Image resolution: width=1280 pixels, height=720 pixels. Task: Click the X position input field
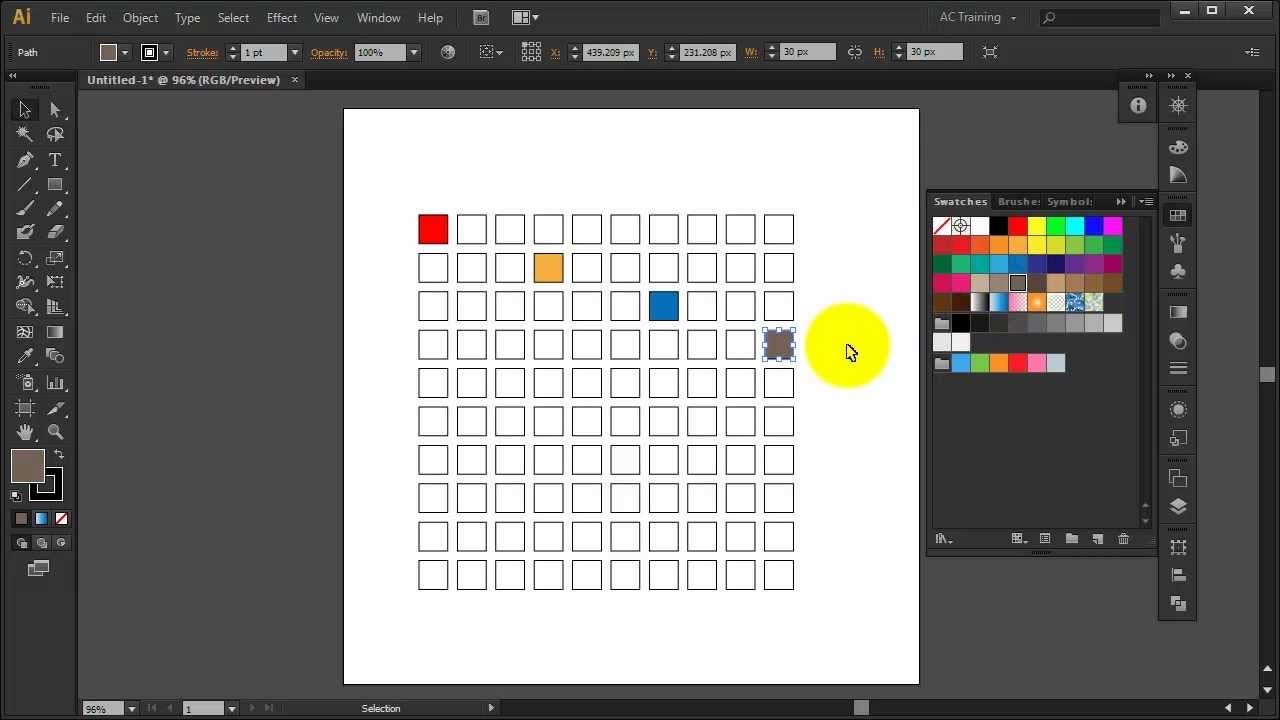tap(609, 52)
